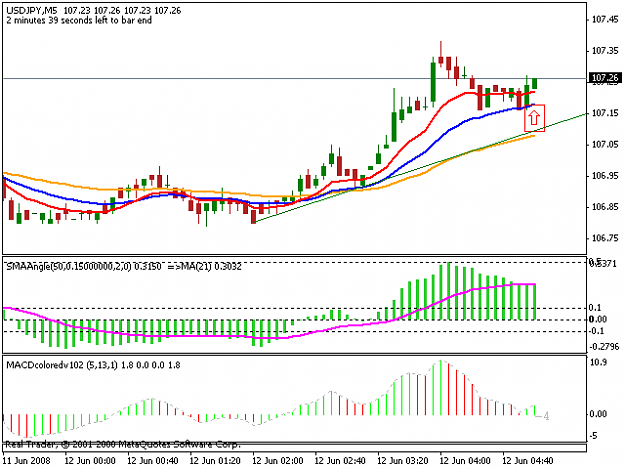Select the 107.45 price axis label
The image size is (625, 469).
coord(605,20)
